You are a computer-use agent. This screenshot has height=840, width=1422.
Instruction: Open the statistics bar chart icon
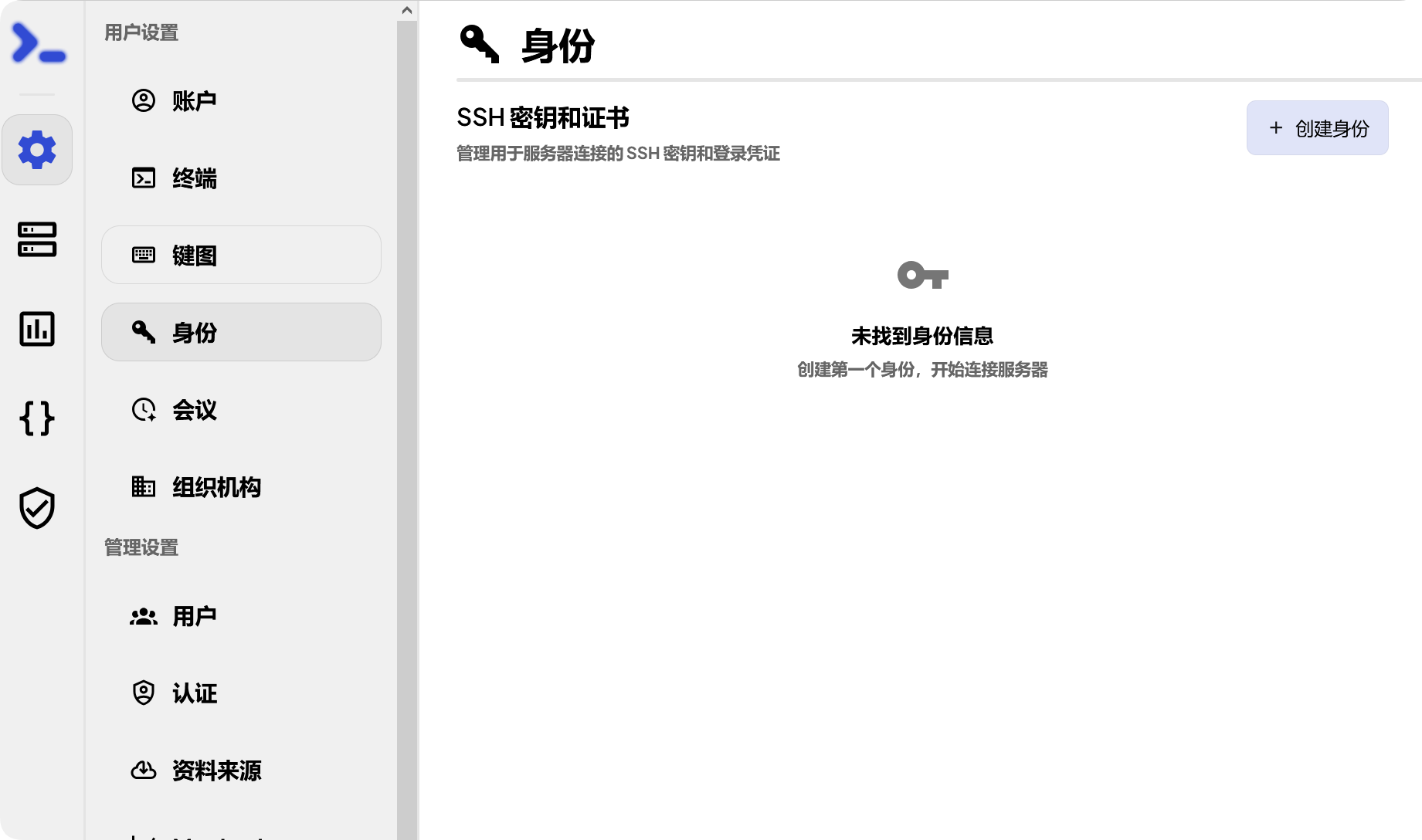pos(37,330)
